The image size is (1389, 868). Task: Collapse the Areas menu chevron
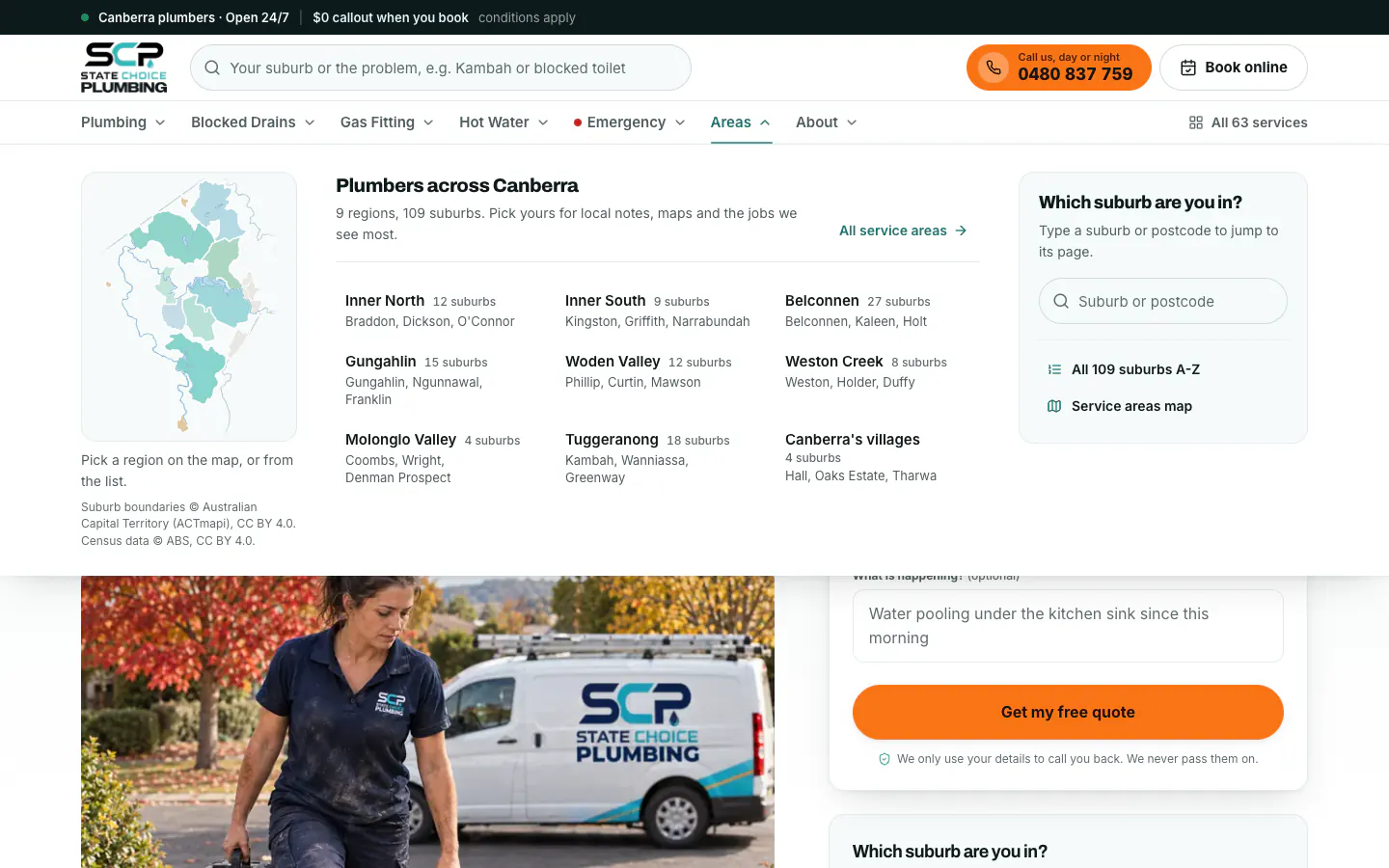click(765, 122)
